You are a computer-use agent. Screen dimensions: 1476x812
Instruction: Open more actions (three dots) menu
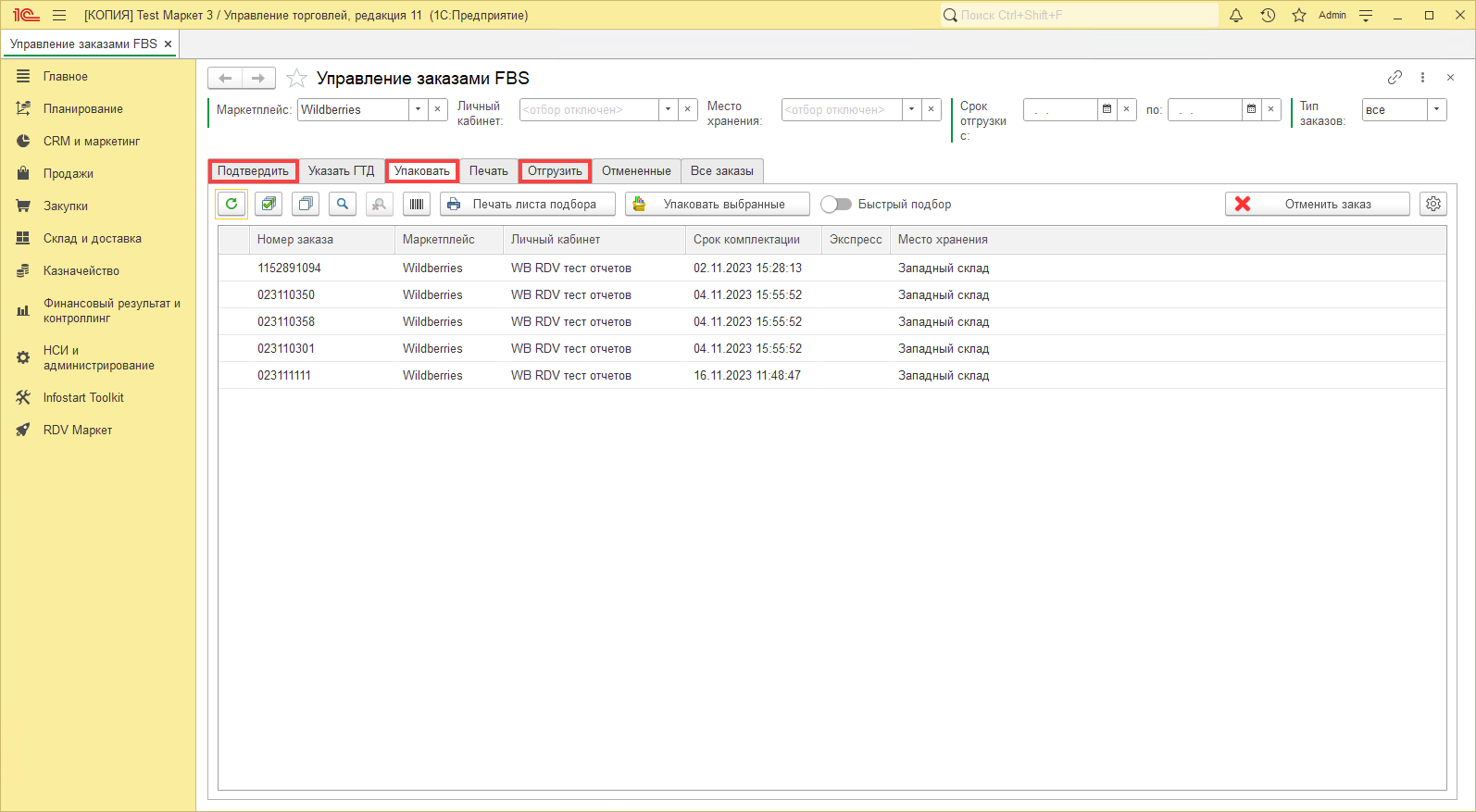click(1423, 77)
